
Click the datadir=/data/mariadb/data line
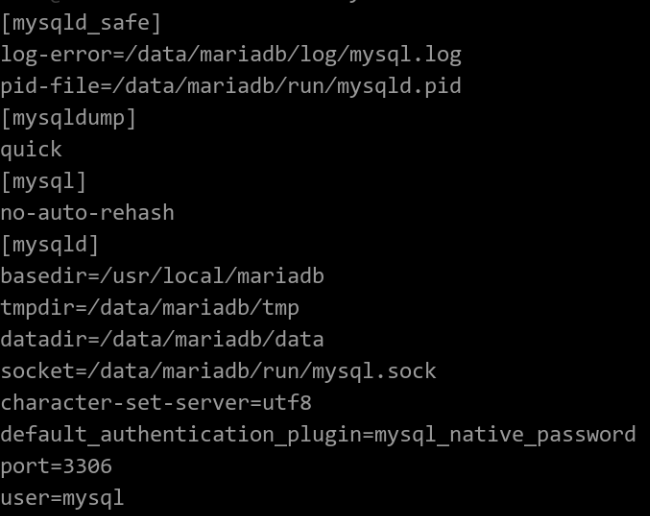coord(162,339)
